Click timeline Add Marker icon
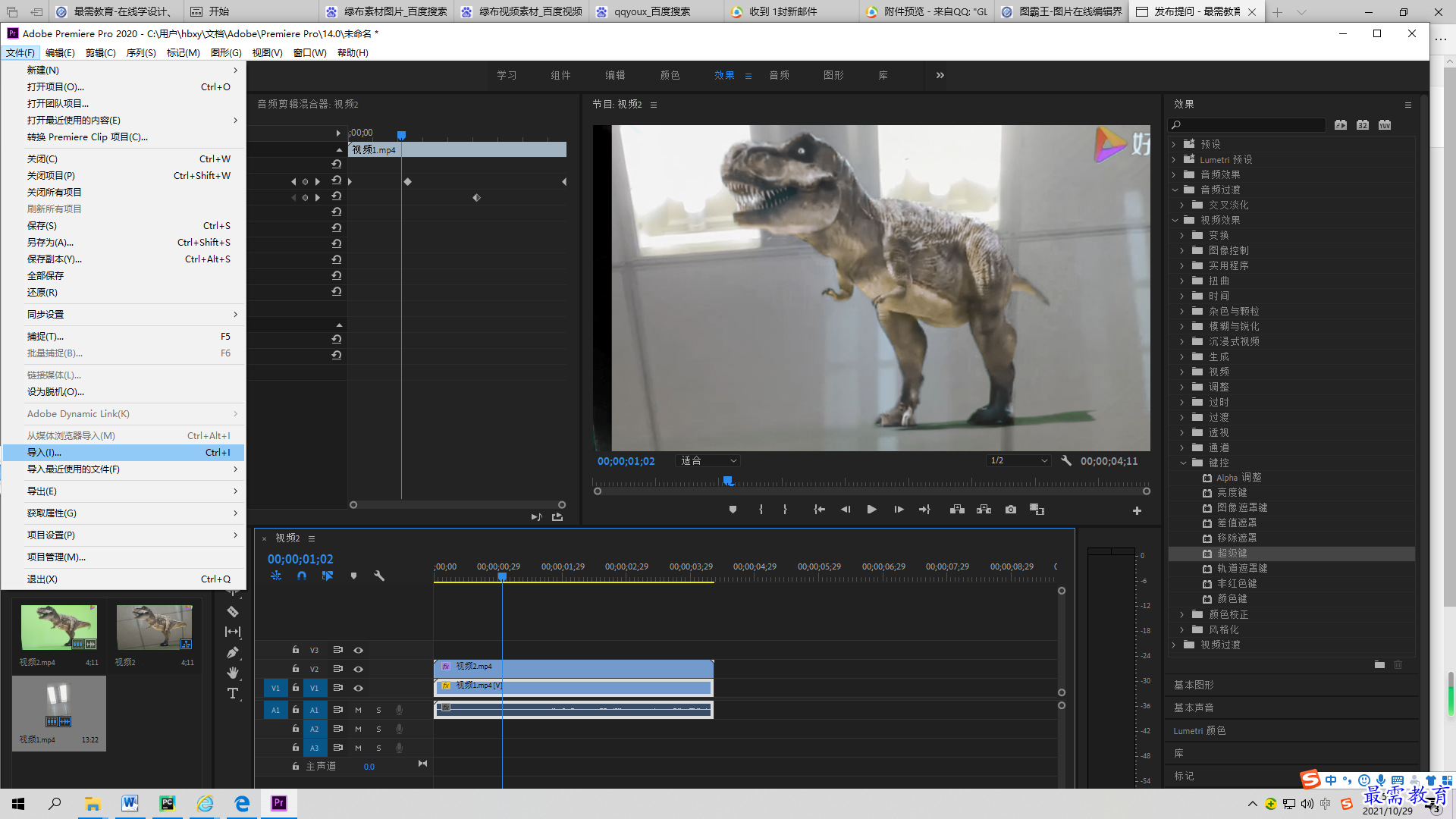This screenshot has height=819, width=1456. 353,576
